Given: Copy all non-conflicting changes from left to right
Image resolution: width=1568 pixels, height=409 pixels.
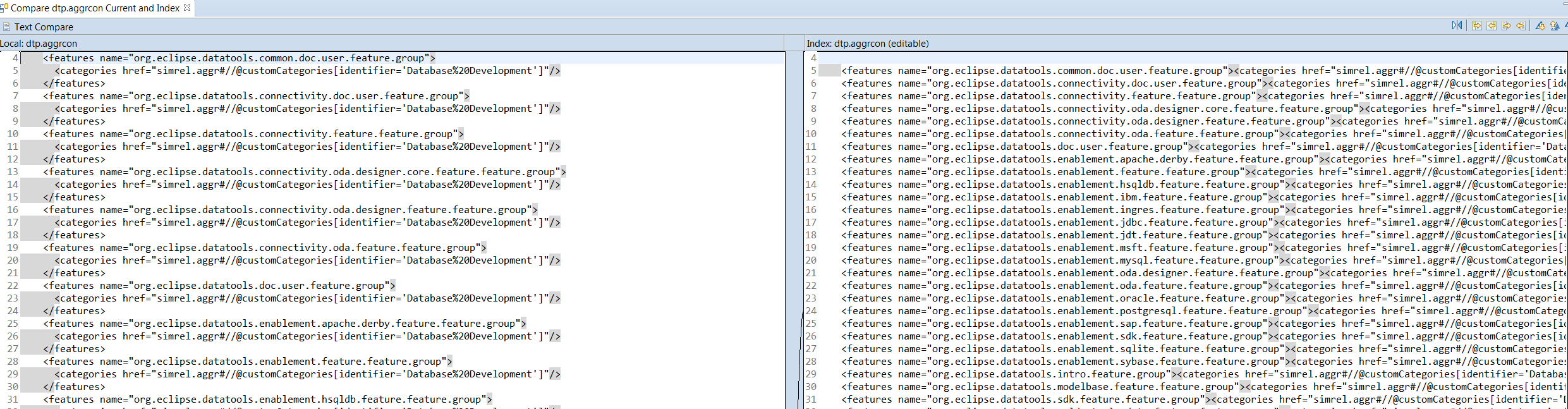Looking at the screenshot, I should click(x=1477, y=26).
